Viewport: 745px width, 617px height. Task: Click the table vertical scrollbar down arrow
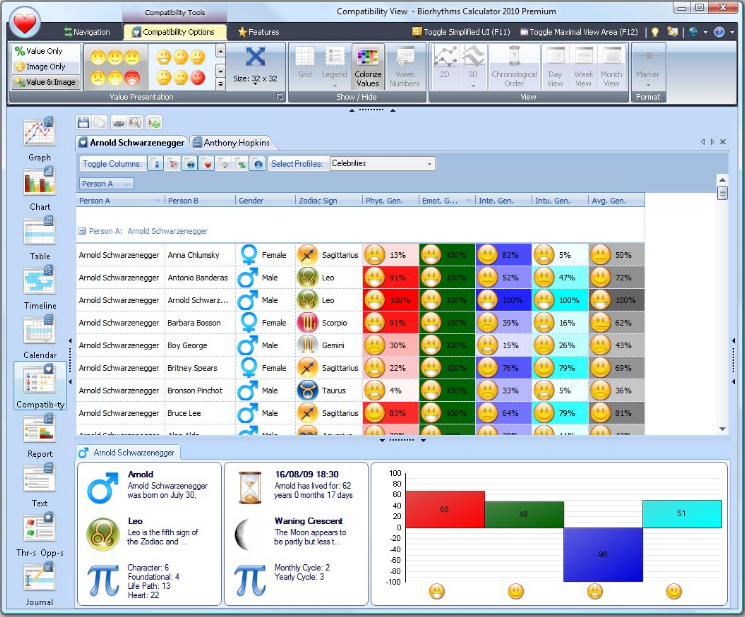pos(722,429)
